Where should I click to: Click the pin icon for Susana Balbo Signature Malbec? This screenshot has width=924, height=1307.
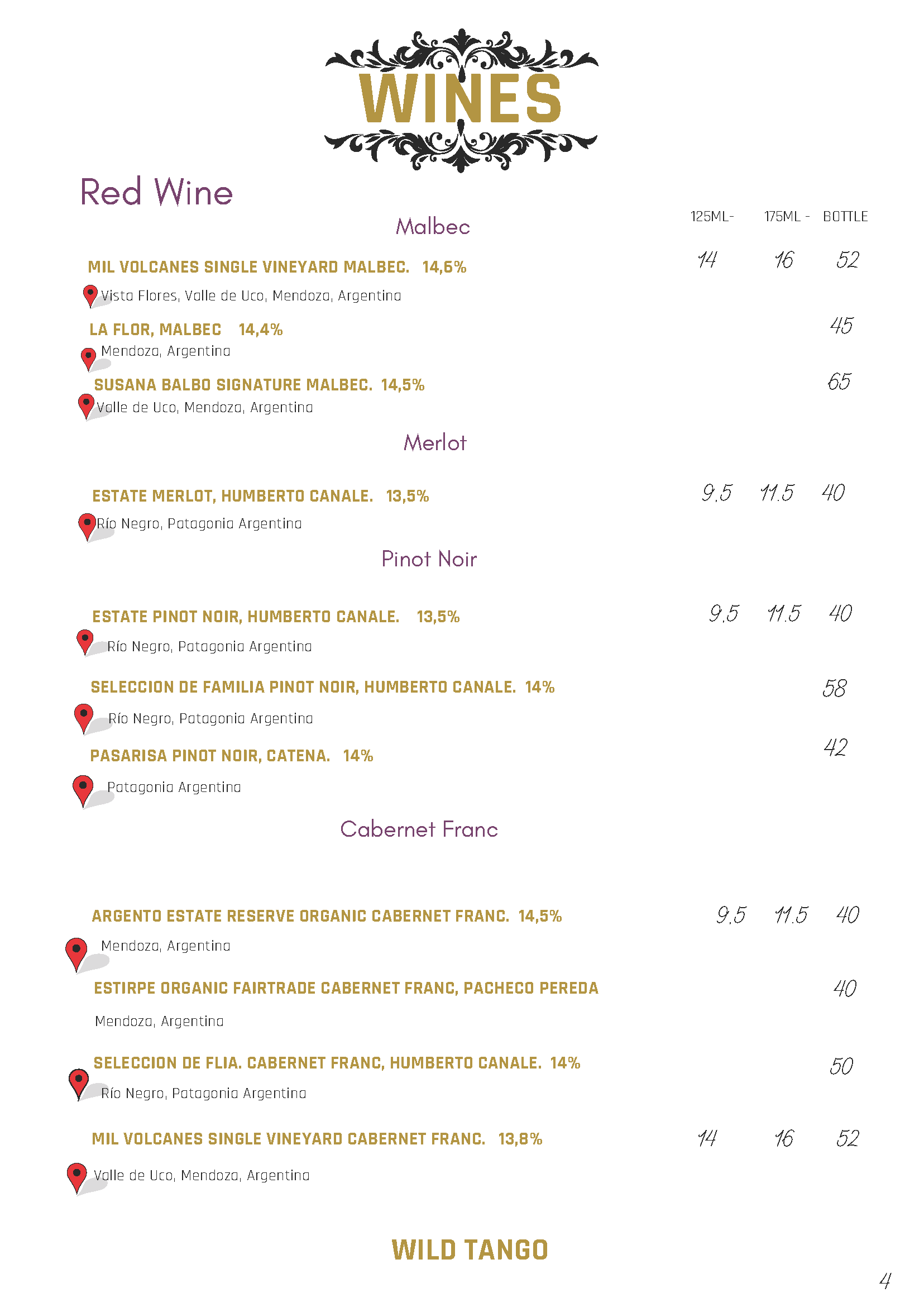[86, 406]
